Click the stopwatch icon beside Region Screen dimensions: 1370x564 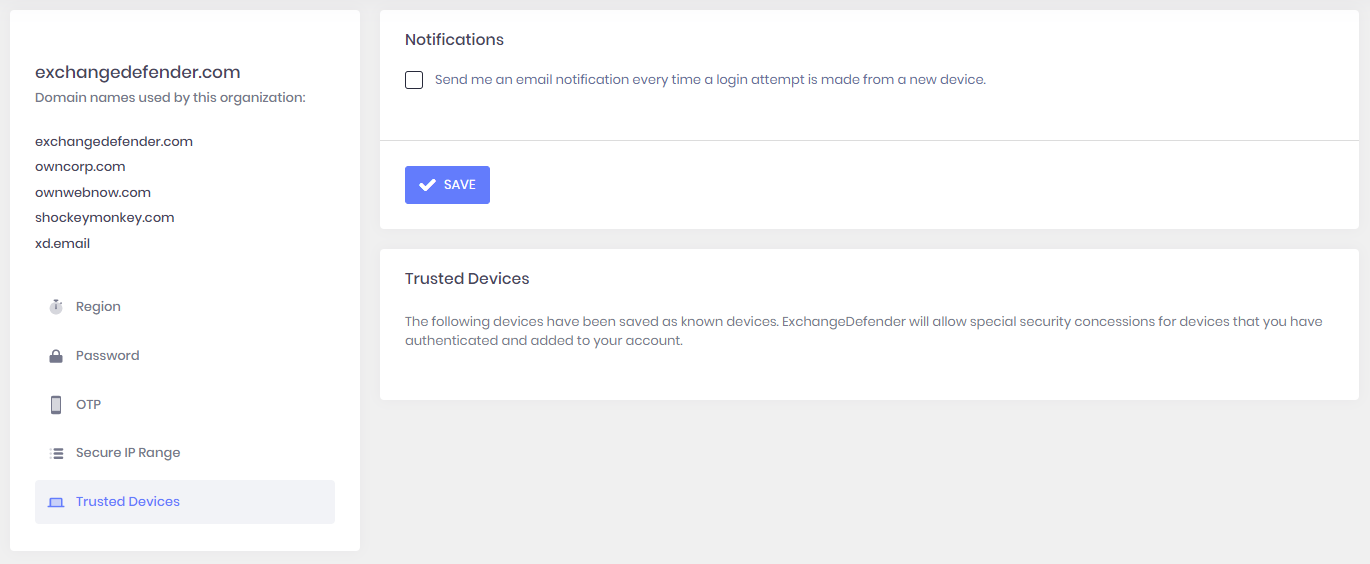(x=56, y=307)
